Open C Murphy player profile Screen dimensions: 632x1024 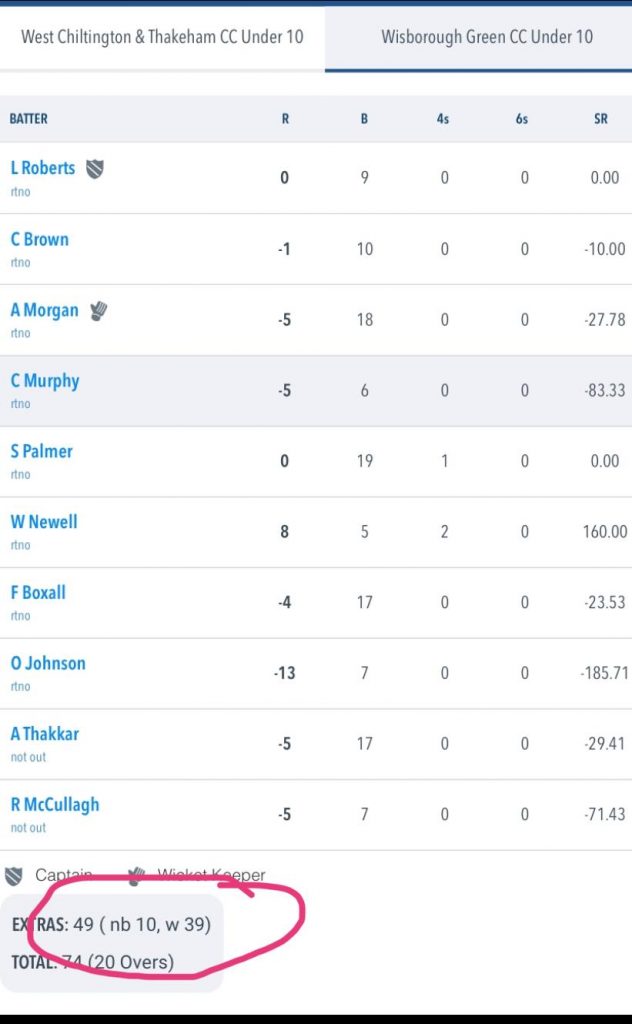45,381
